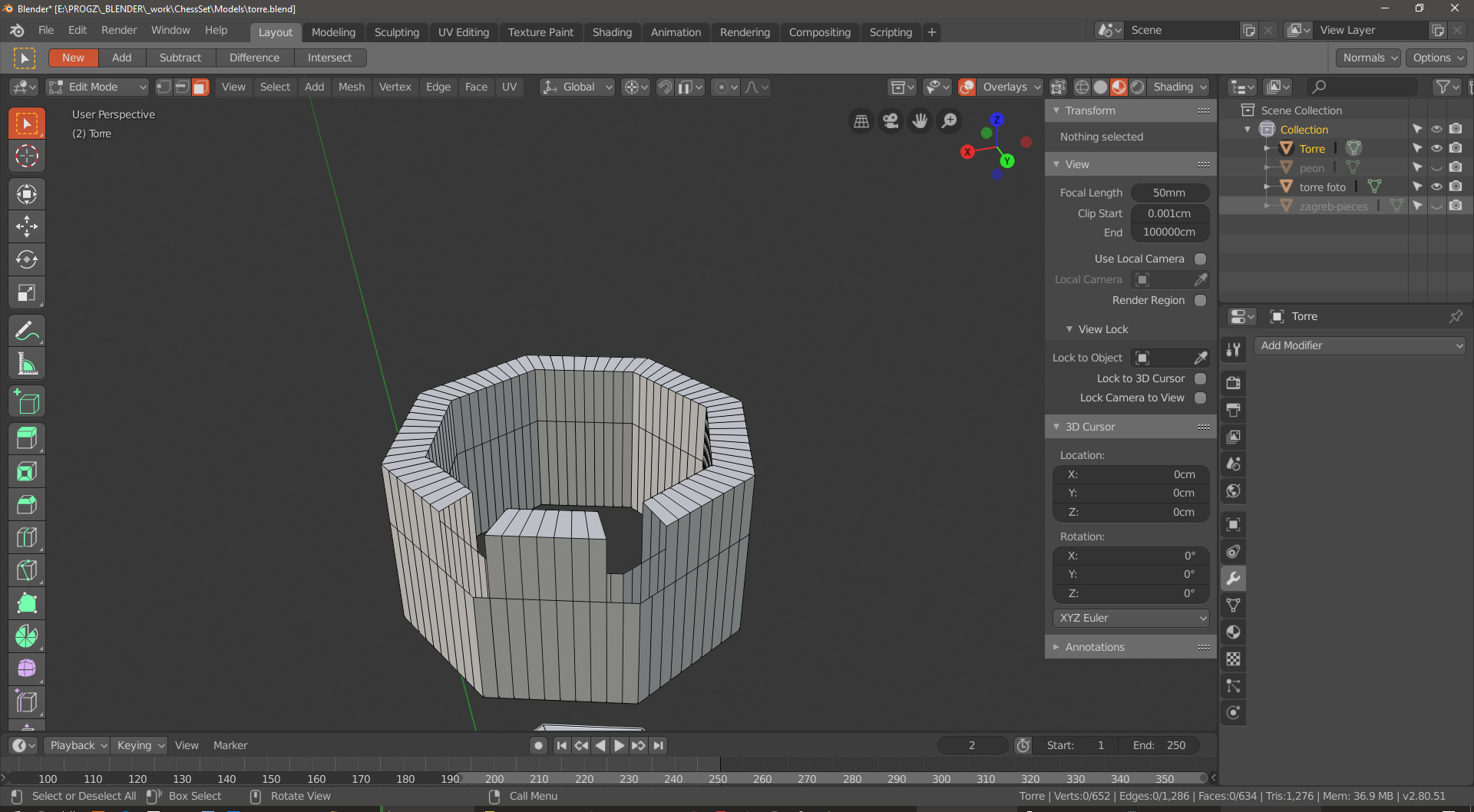The height and width of the screenshot is (812, 1474).
Task: Select the Poly Build tool
Action: click(x=27, y=603)
